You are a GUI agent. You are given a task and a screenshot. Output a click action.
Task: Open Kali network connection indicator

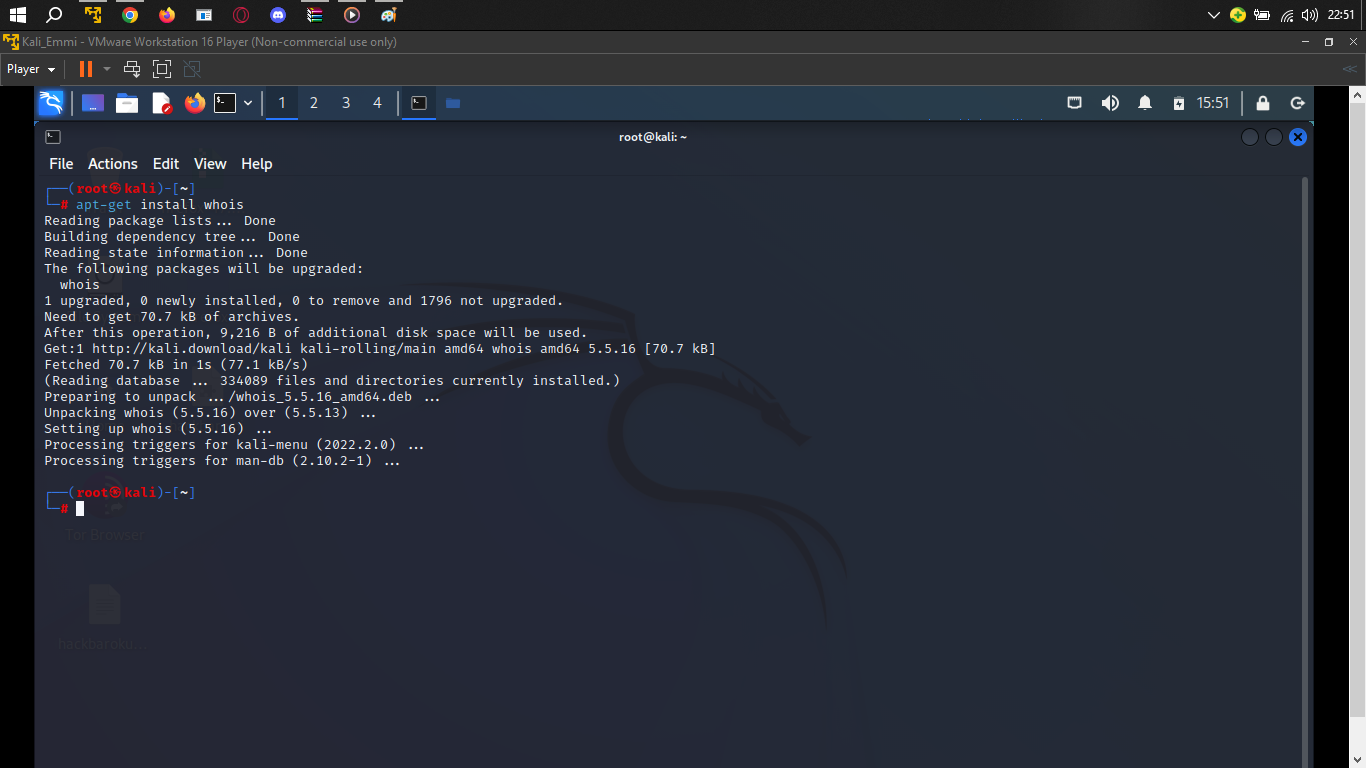pyautogui.click(x=1075, y=103)
